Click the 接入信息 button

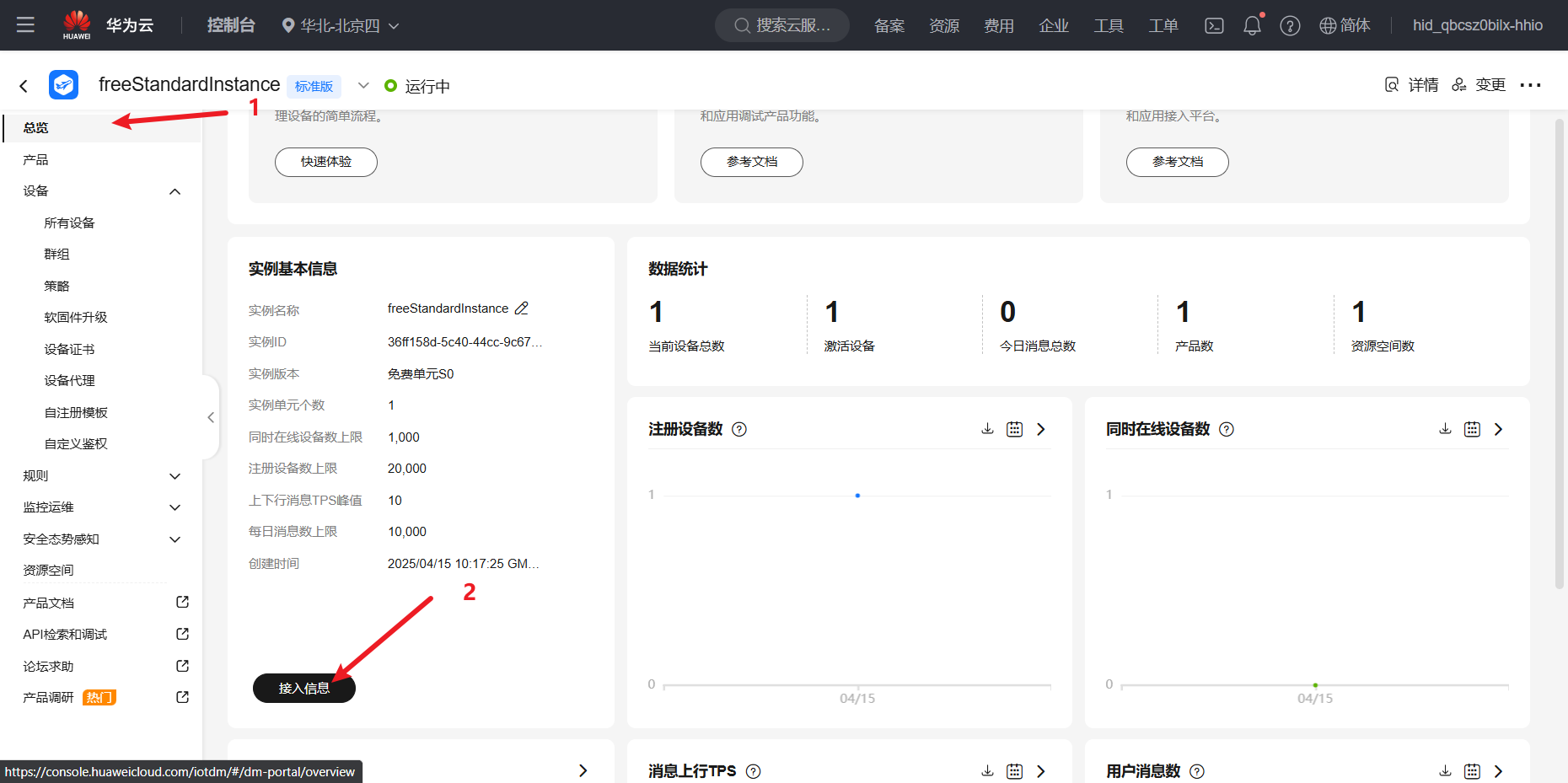click(x=304, y=689)
